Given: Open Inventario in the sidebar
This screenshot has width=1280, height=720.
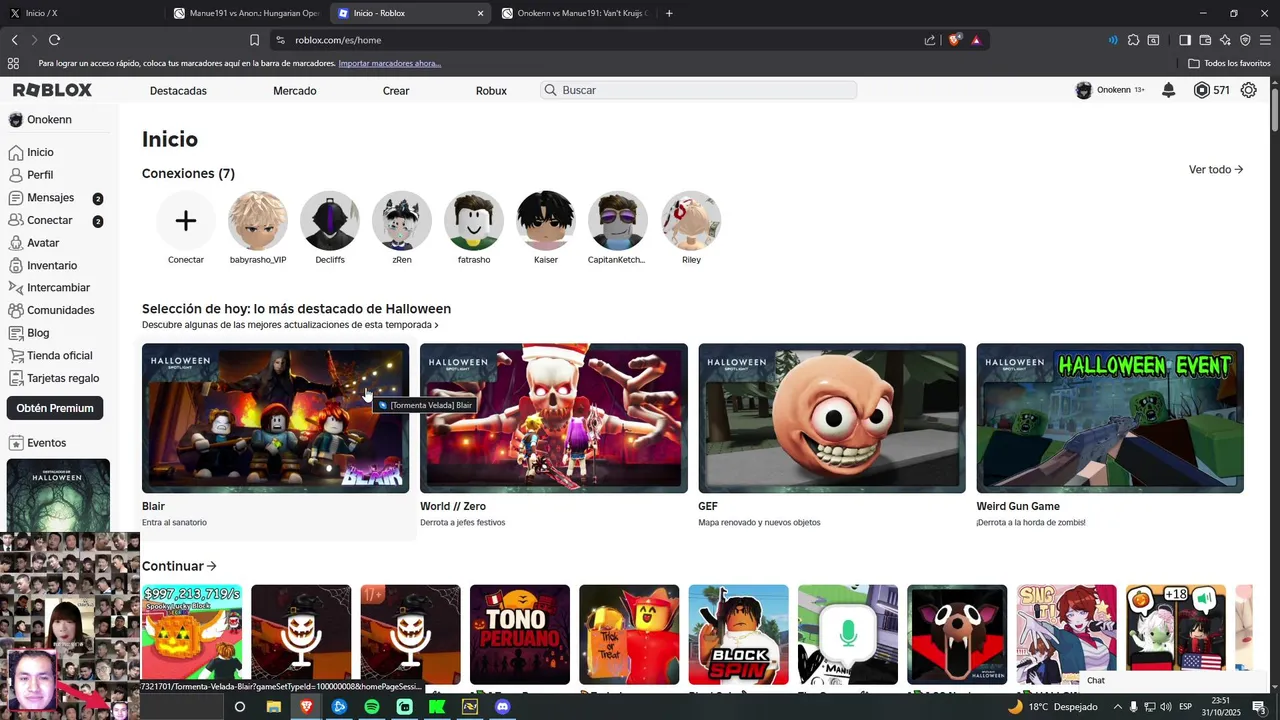Looking at the screenshot, I should 42,265.
